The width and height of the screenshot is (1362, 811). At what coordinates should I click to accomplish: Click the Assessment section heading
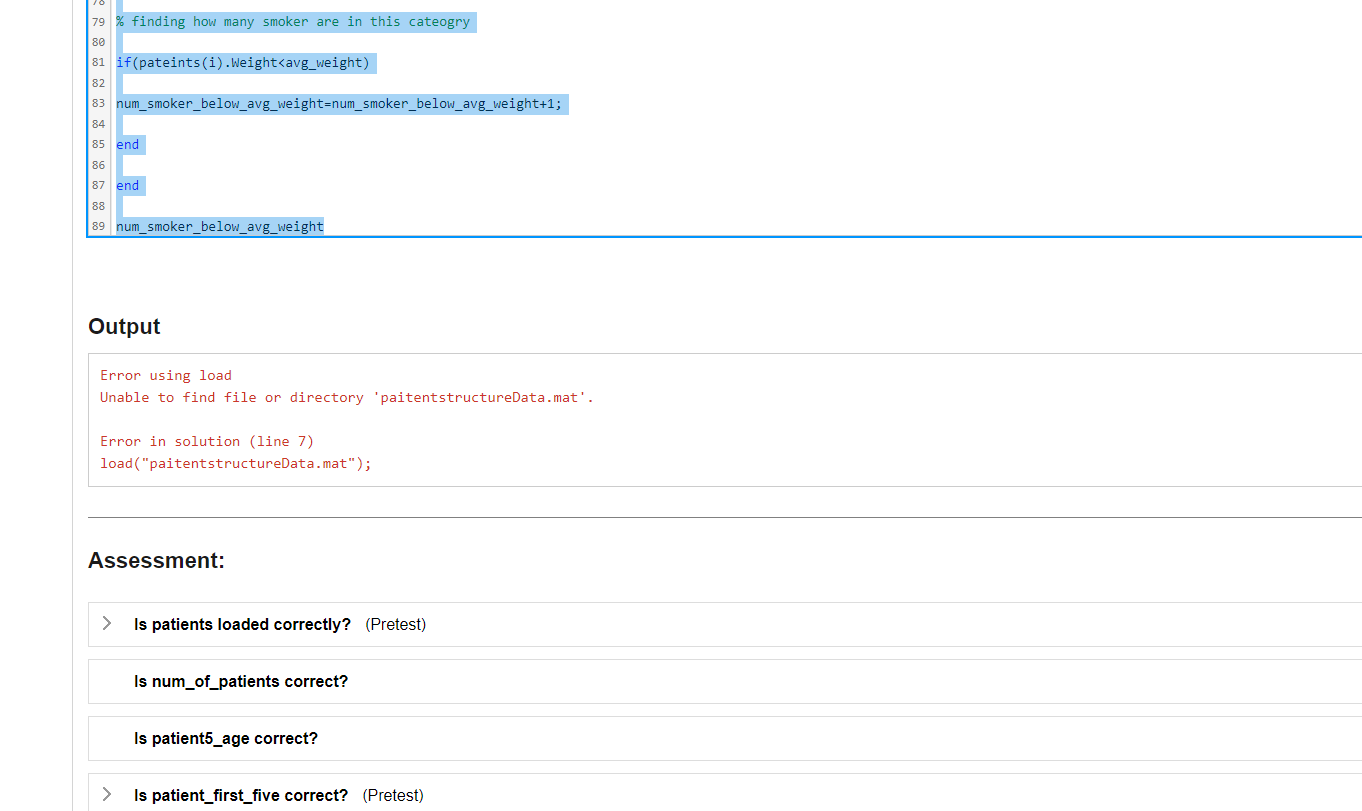(x=156, y=560)
